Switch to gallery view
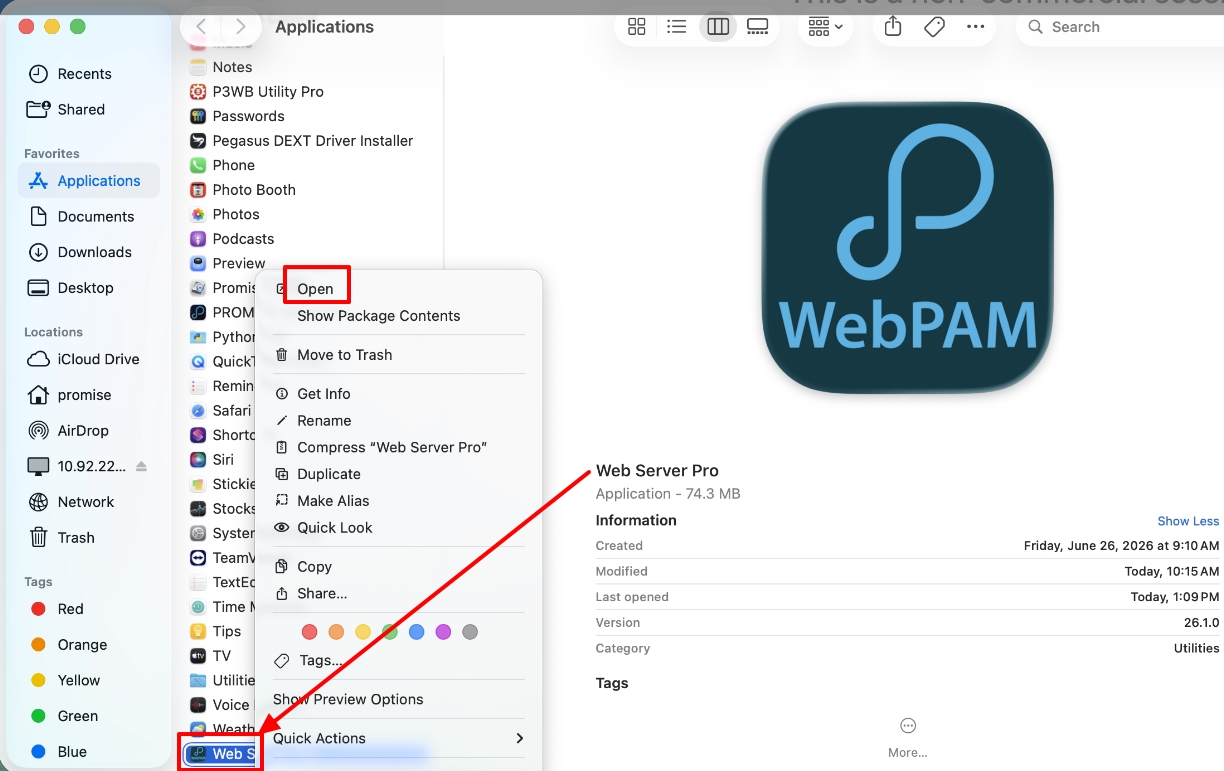The height and width of the screenshot is (771, 1224). click(758, 27)
